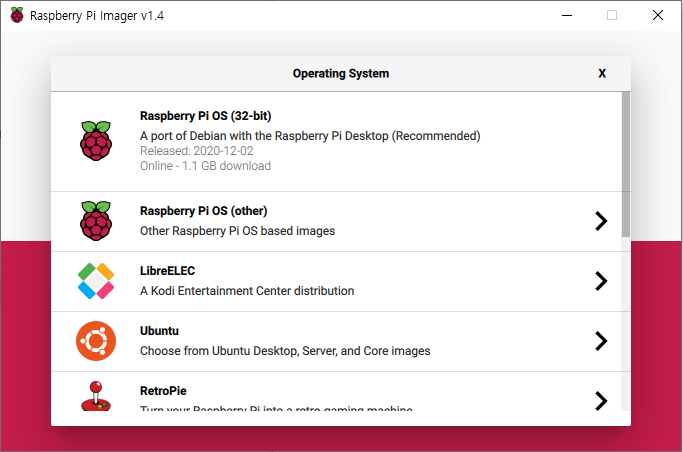Expand the Ubuntu chevron arrow
The width and height of the screenshot is (683, 452).
pyautogui.click(x=601, y=341)
